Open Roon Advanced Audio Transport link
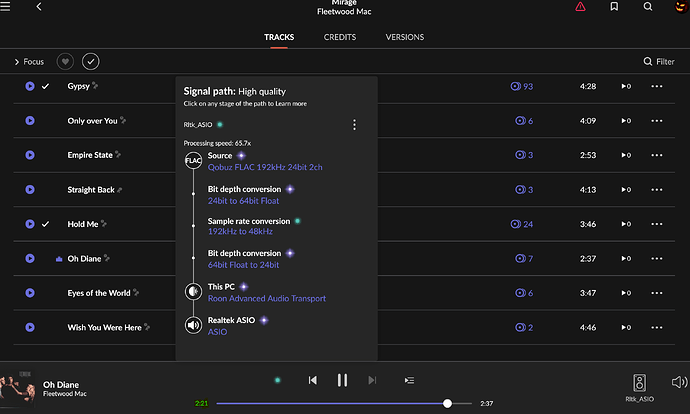Screen dimensions: 690x414 pyautogui.click(x=267, y=298)
